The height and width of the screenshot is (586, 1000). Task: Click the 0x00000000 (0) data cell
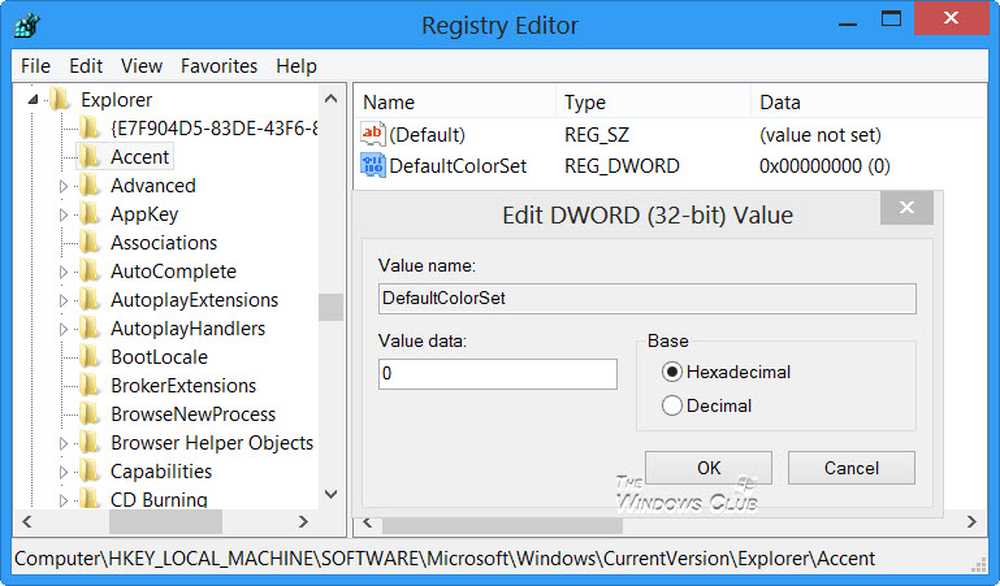click(825, 166)
